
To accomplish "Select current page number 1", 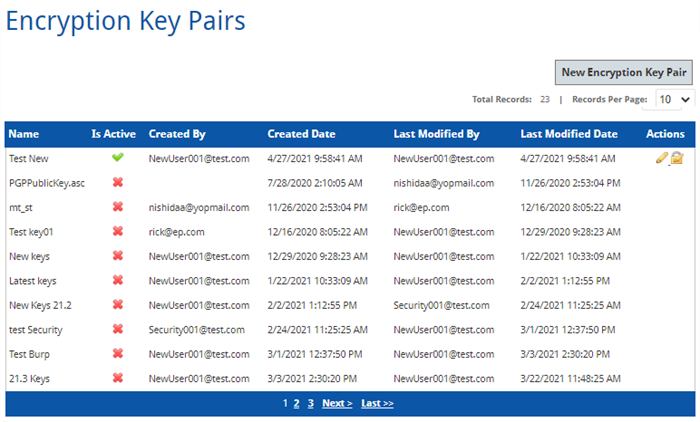I will coord(285,404).
